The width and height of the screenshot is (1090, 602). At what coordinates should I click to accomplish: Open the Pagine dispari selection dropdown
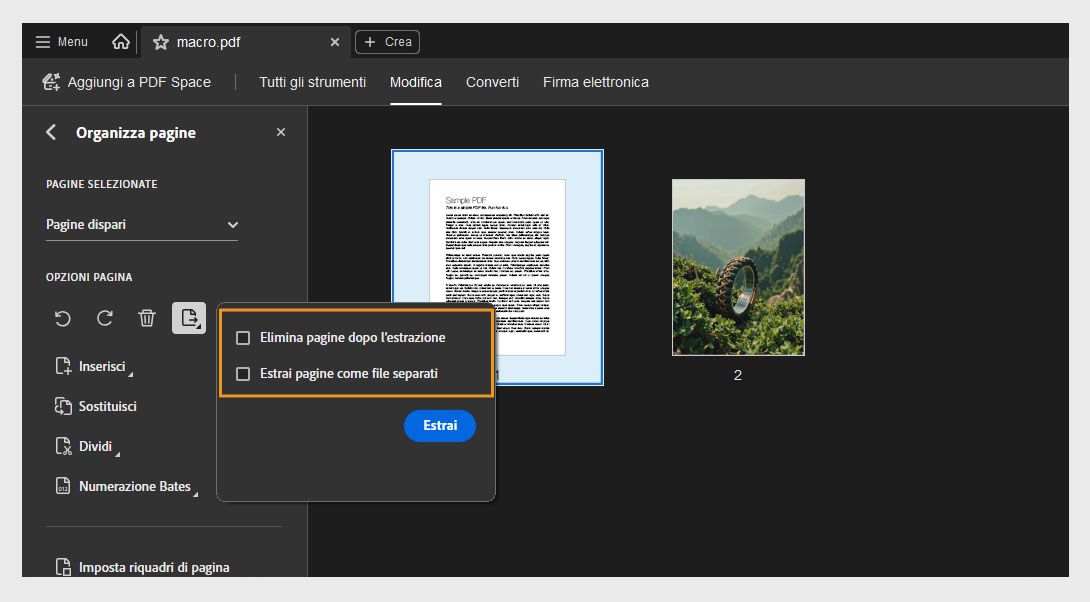(141, 224)
